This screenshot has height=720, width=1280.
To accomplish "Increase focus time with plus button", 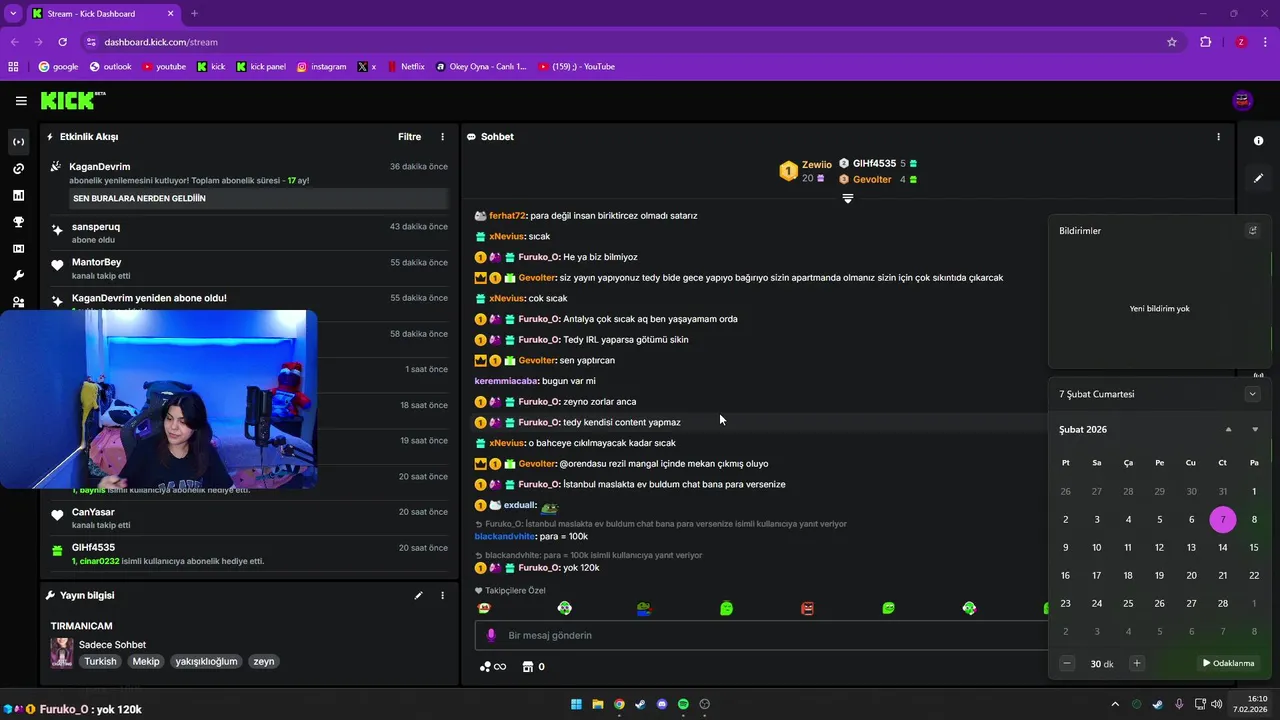I will pyautogui.click(x=1137, y=663).
